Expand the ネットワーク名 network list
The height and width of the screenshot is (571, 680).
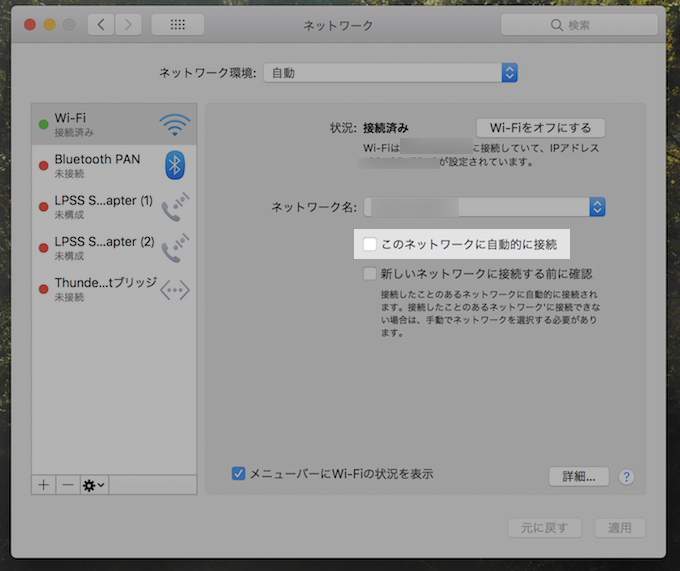coord(597,207)
